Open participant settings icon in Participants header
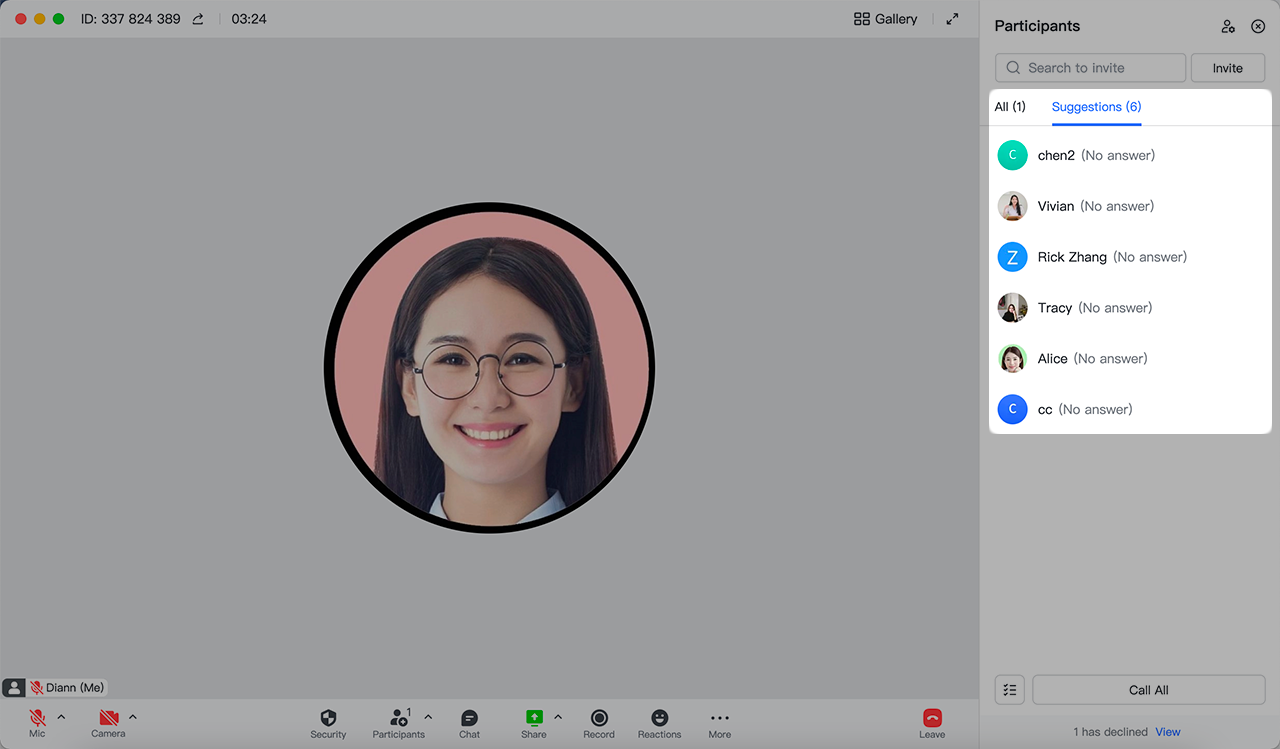Image resolution: width=1280 pixels, height=749 pixels. coord(1228,26)
